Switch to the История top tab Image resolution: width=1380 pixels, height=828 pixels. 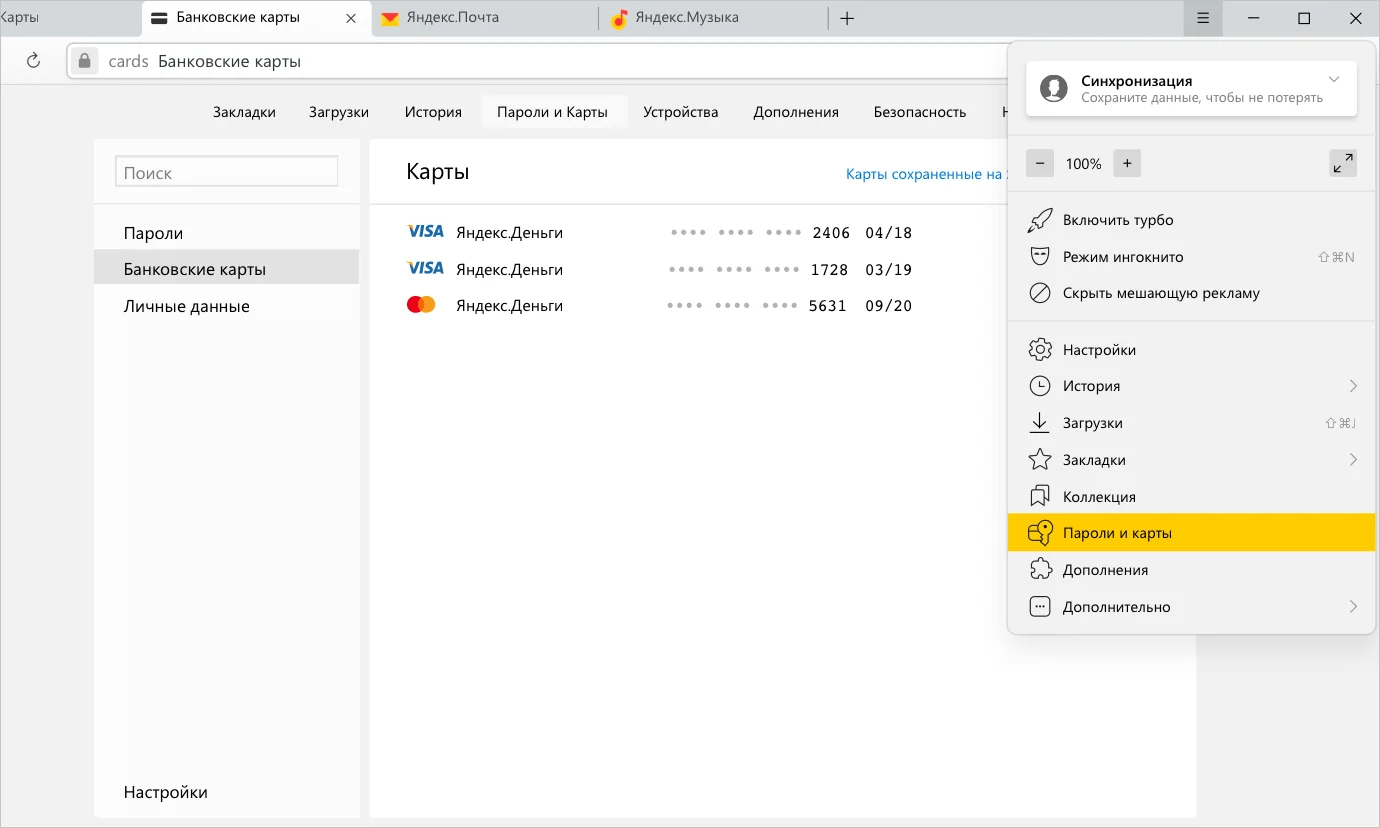[433, 112]
